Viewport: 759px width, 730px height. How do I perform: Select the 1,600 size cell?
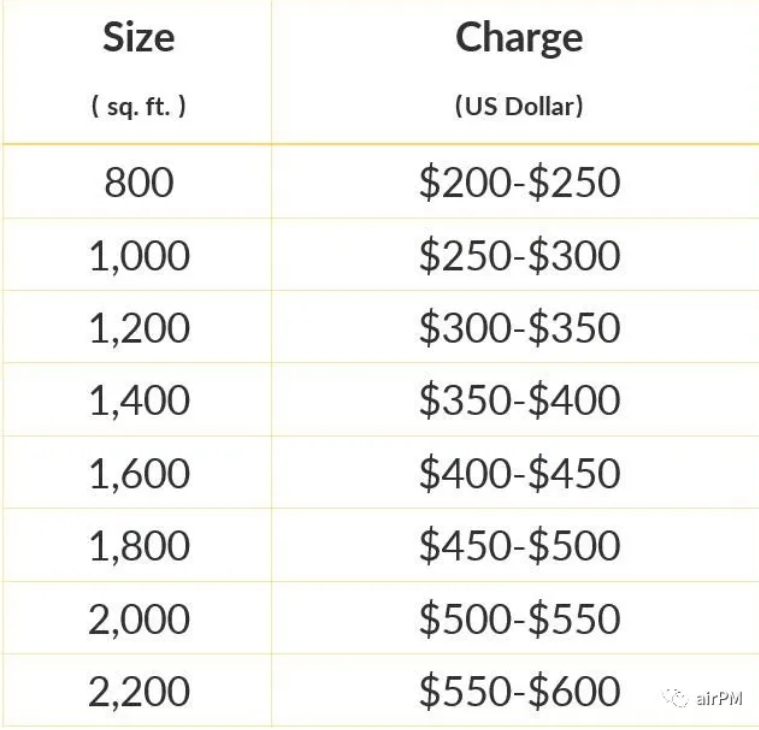[x=139, y=473]
